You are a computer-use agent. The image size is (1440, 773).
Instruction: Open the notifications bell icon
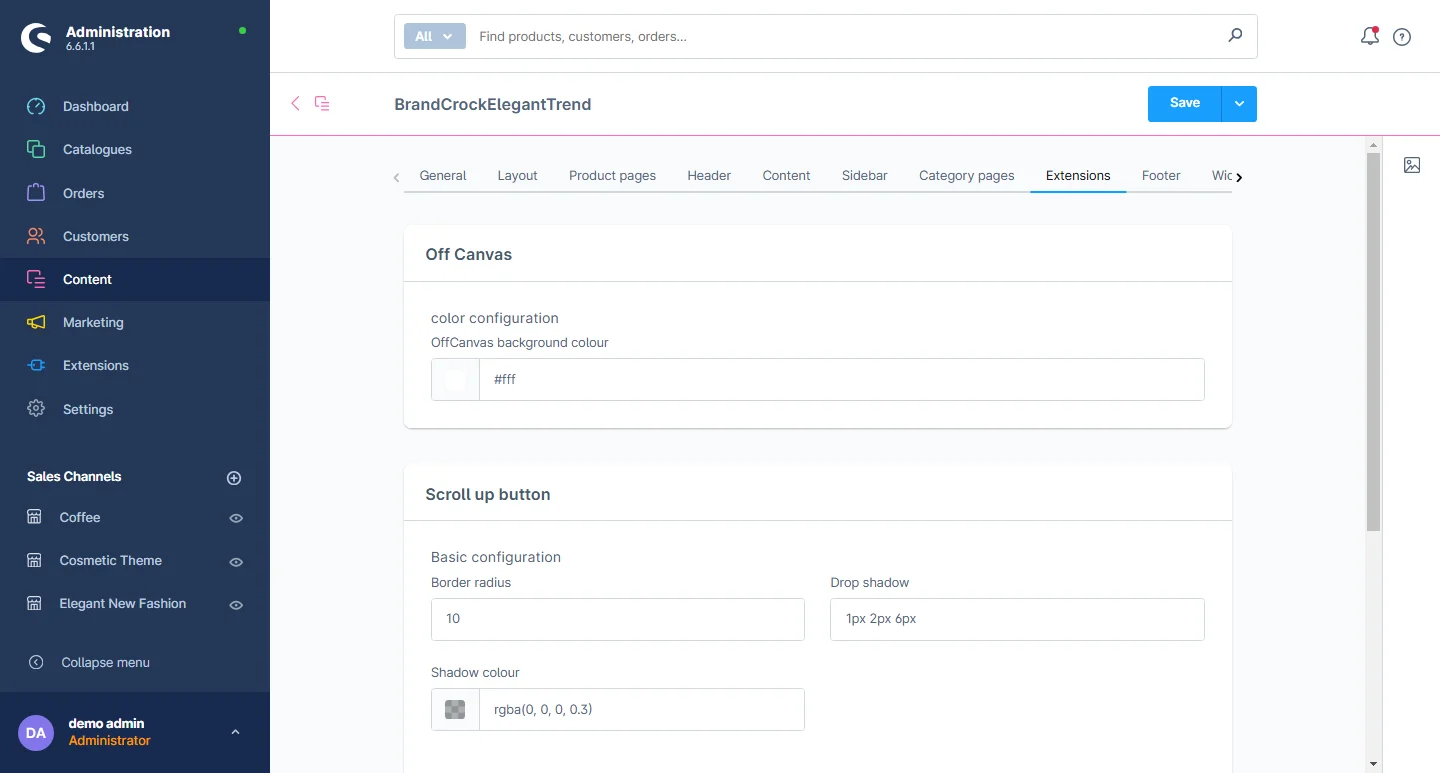pos(1369,37)
